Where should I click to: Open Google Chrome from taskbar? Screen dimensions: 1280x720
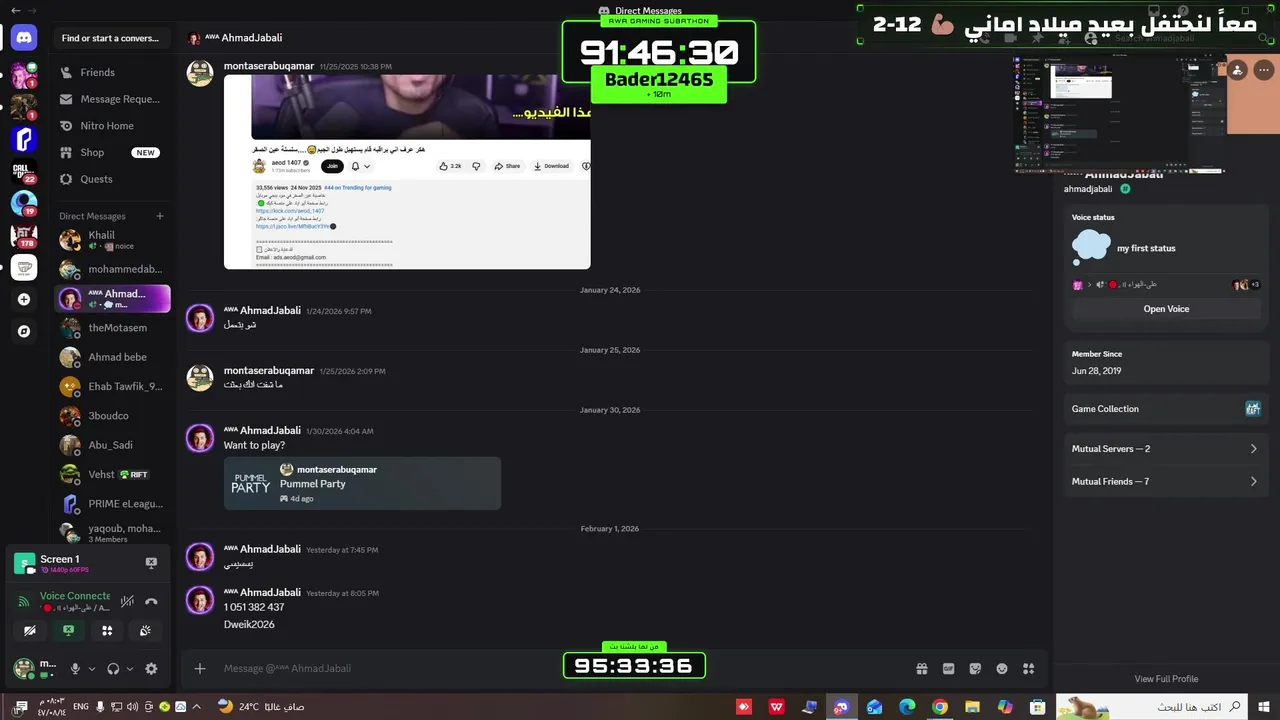click(939, 707)
